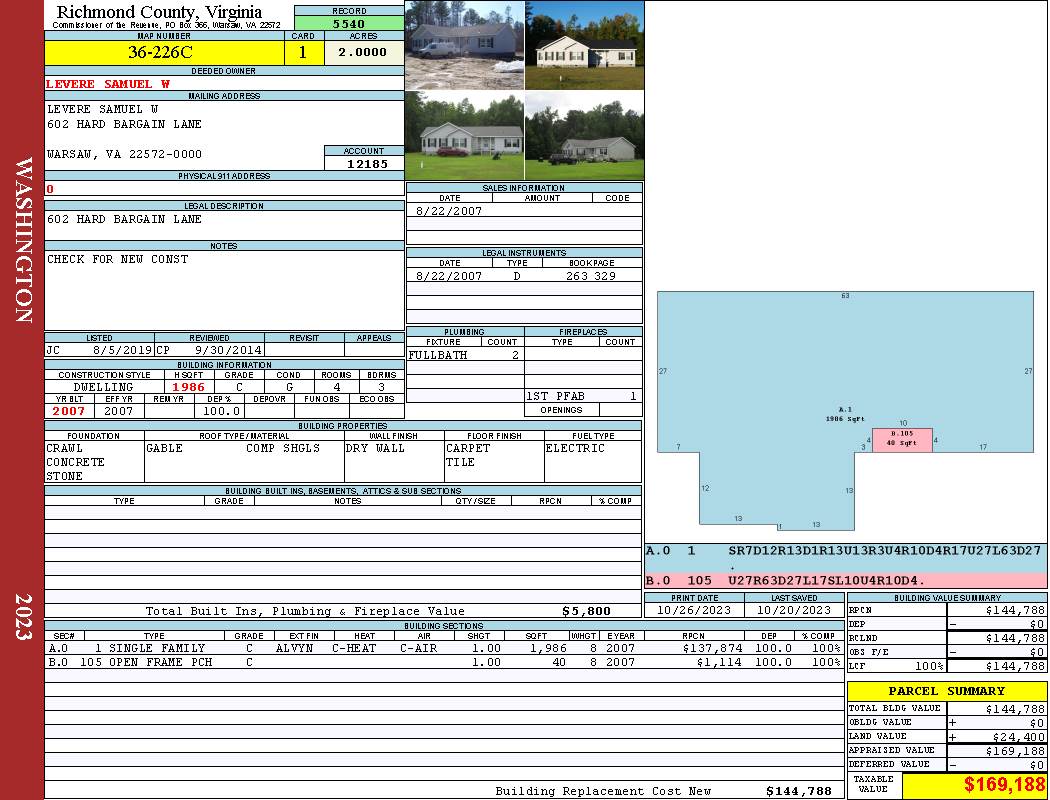View the house photo with parked truck

point(584,136)
